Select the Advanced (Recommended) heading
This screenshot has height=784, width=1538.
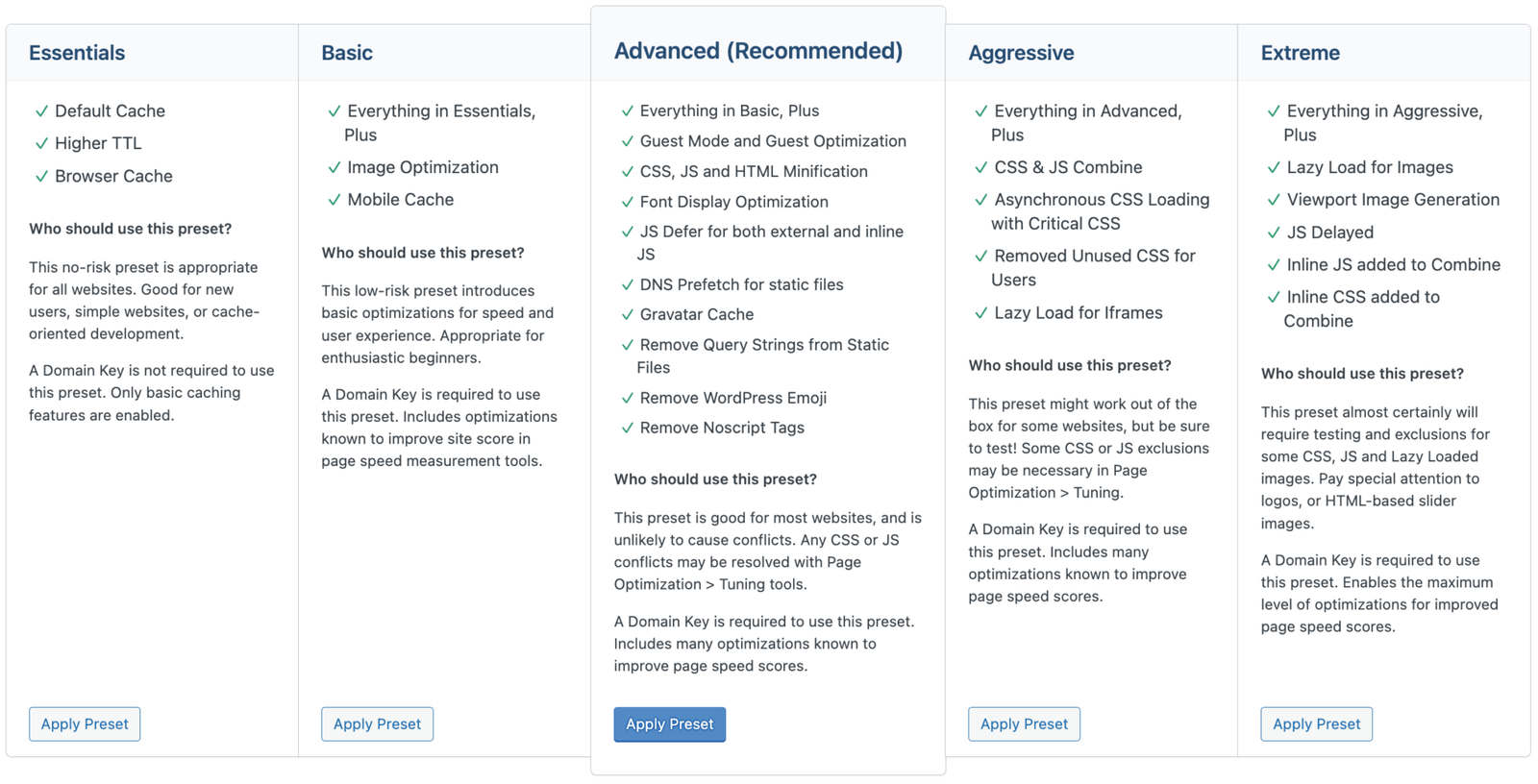pyautogui.click(x=758, y=51)
